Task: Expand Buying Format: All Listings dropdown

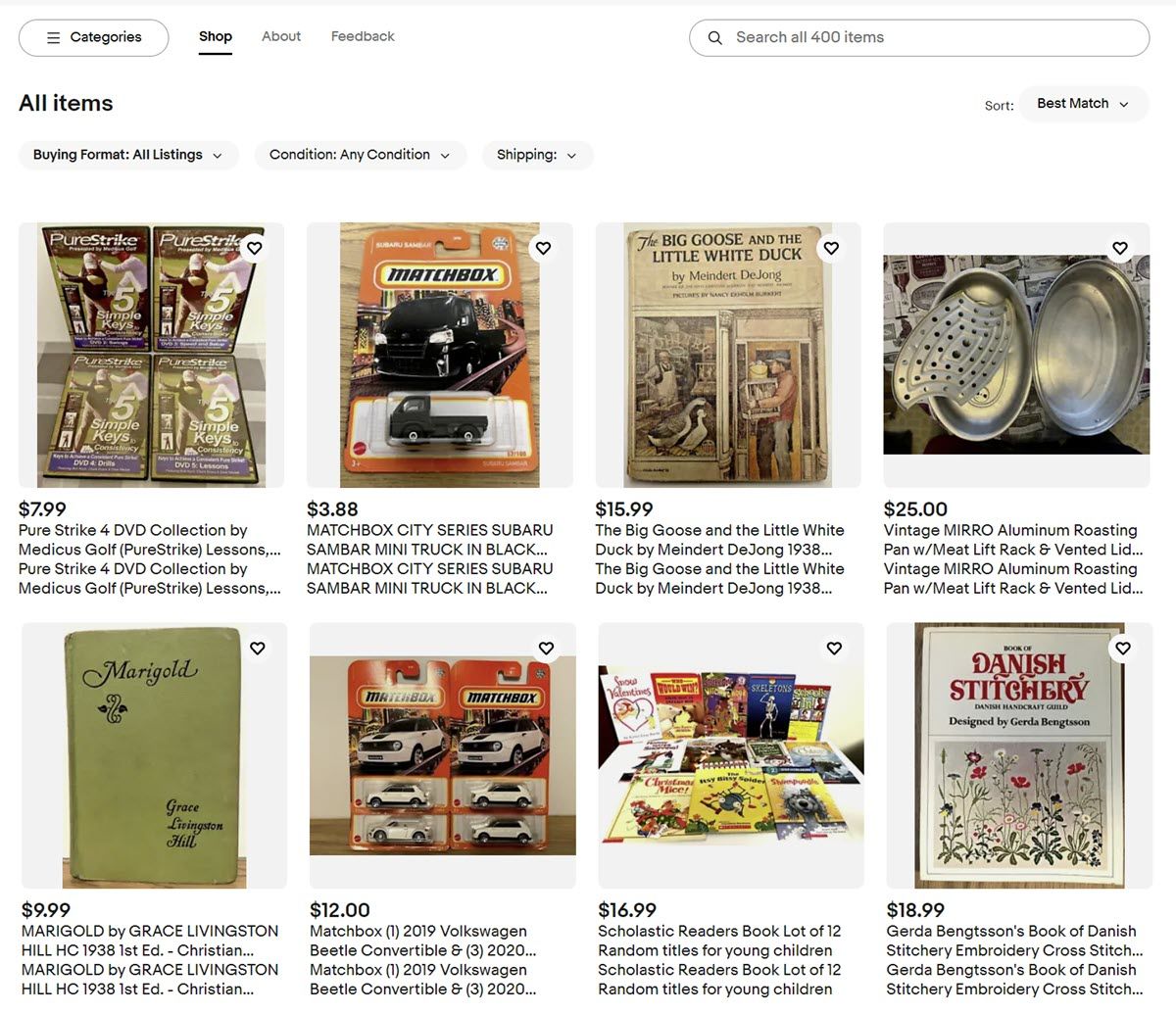Action: (x=127, y=155)
